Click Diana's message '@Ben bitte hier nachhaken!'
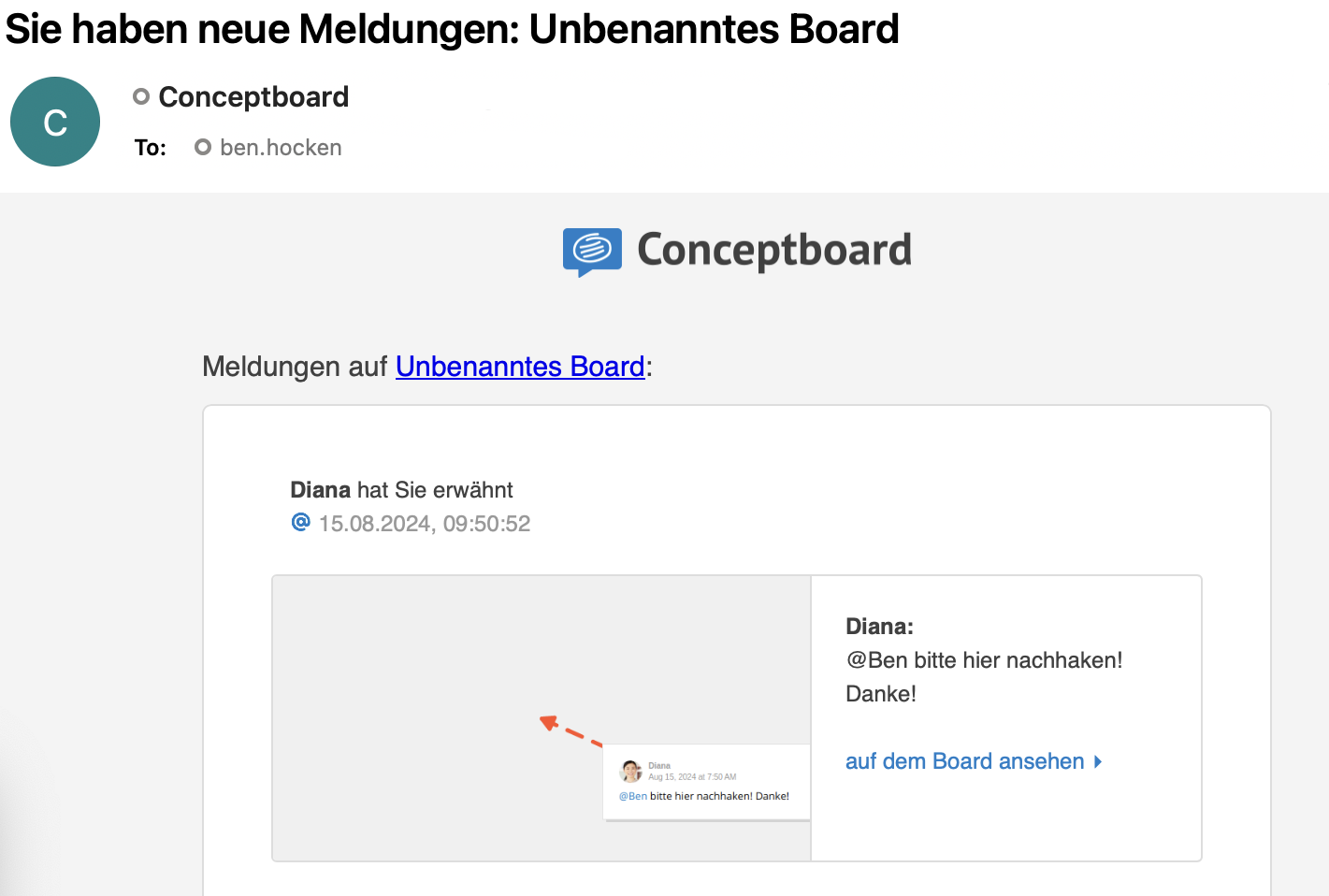Image resolution: width=1329 pixels, height=896 pixels. coord(984,660)
